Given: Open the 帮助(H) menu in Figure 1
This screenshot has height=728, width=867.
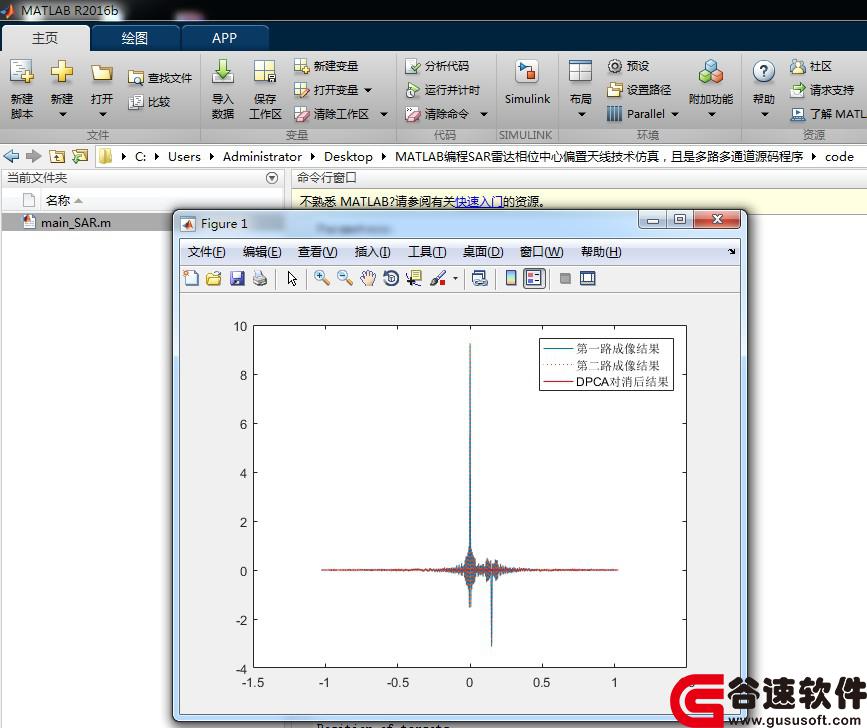Looking at the screenshot, I should (601, 252).
